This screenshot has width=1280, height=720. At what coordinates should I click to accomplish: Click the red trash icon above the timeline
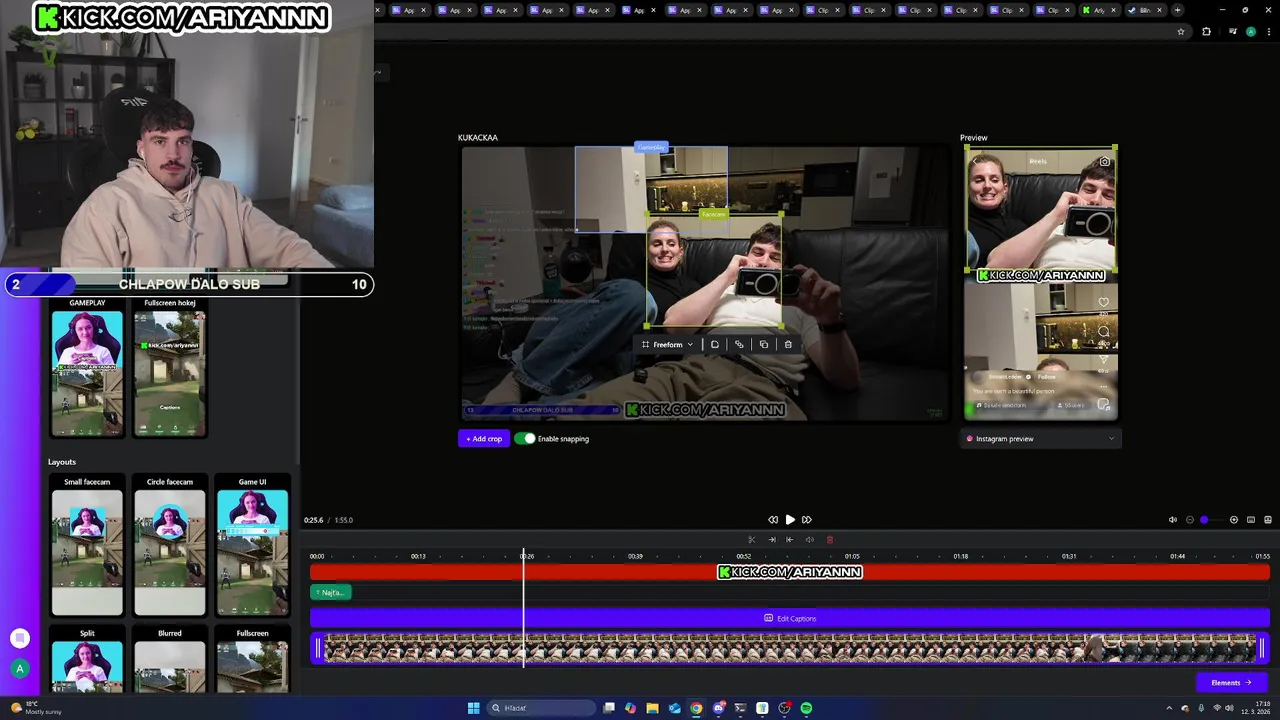(x=829, y=540)
